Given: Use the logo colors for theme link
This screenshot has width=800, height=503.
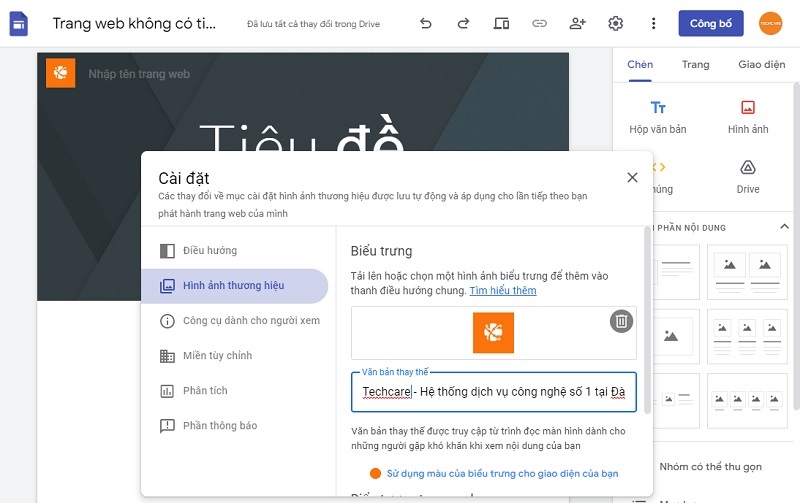Looking at the screenshot, I should click(x=502, y=473).
